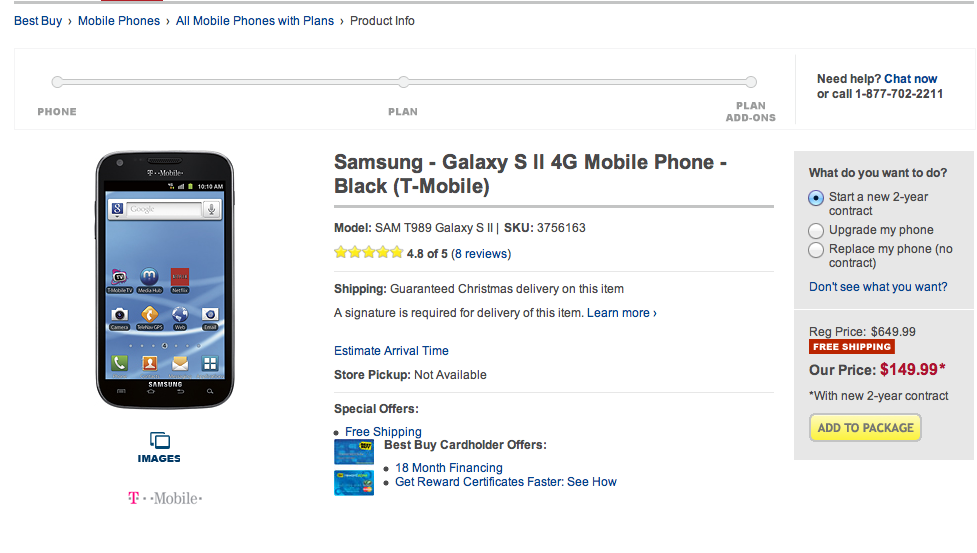This screenshot has width=977, height=553.
Task: Open Don't see what you want link
Action: pos(878,287)
